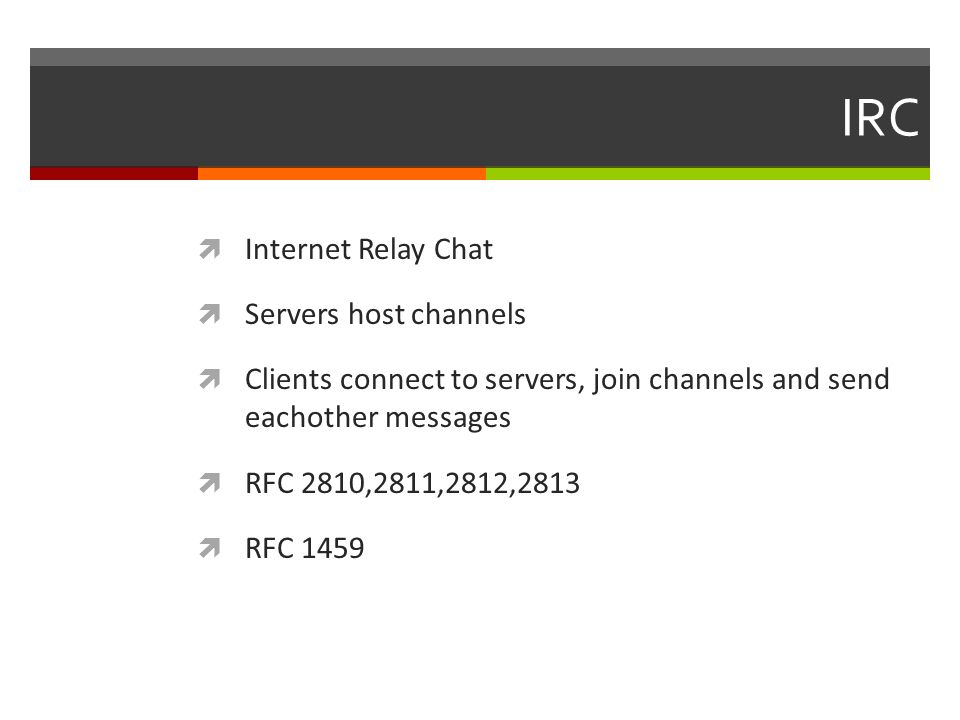Click the light gray strip above the title
This screenshot has height=720, width=960.
click(x=480, y=57)
